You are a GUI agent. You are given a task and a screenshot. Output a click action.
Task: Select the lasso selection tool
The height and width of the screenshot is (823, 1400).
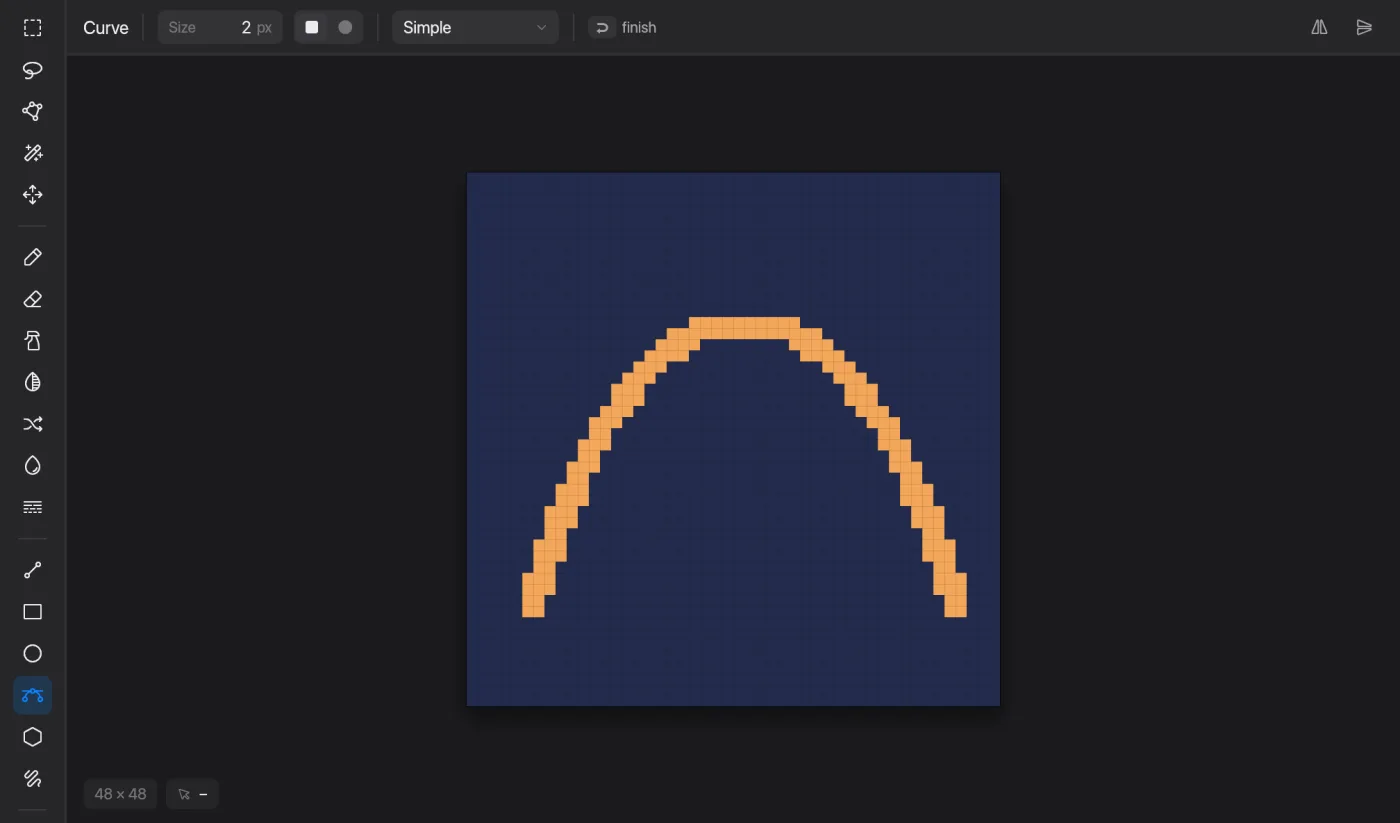click(32, 70)
